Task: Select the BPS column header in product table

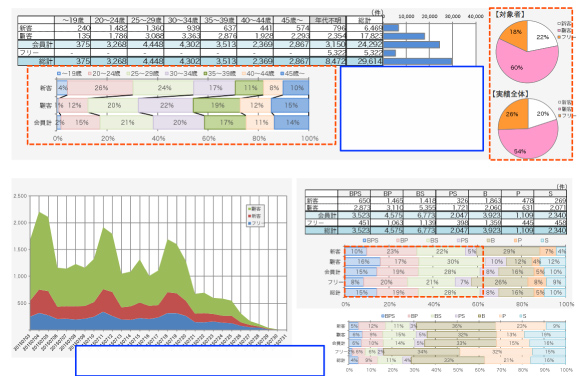Action: [x=354, y=194]
